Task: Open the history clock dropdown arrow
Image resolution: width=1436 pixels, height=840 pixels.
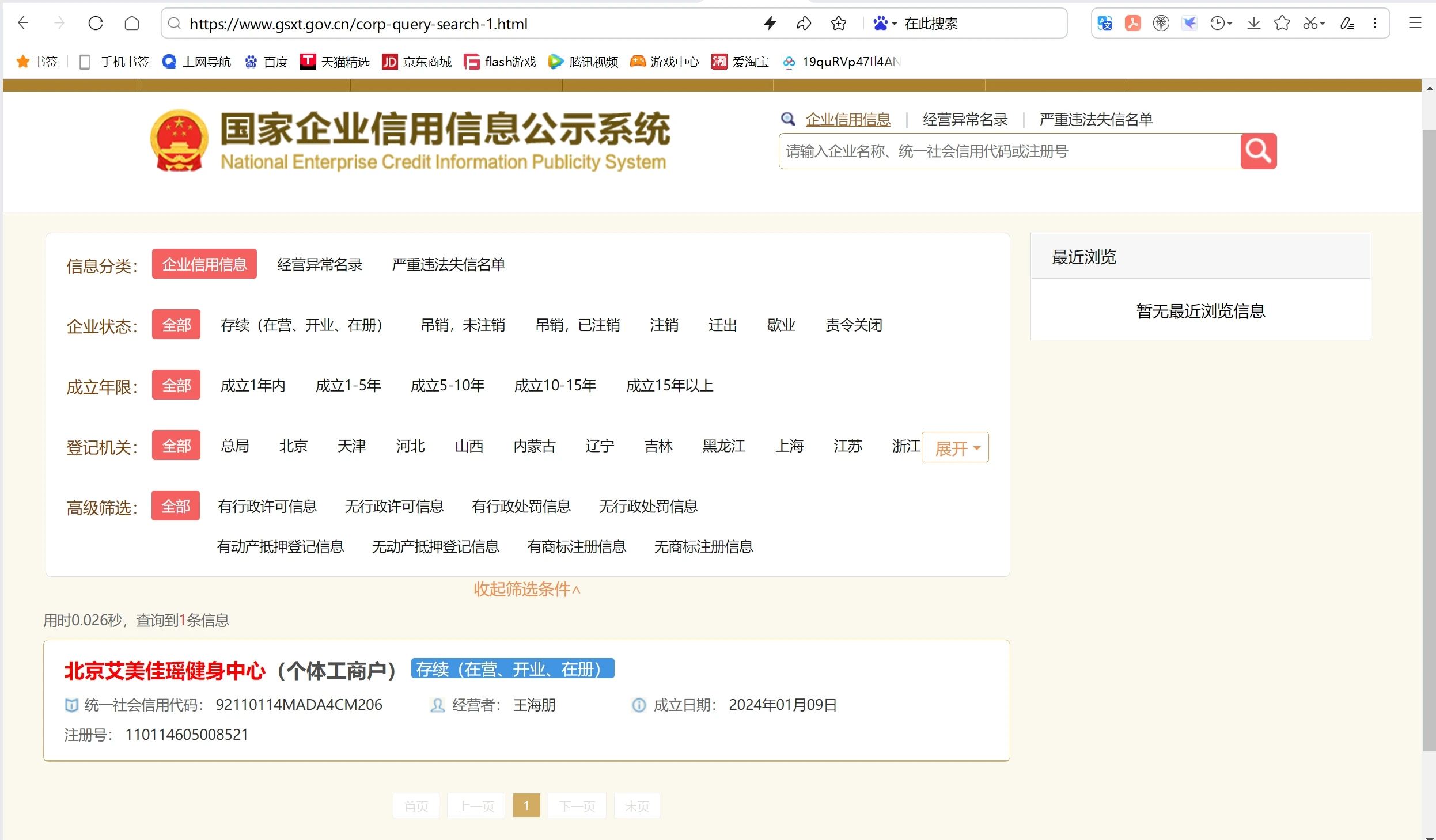Action: point(1230,24)
